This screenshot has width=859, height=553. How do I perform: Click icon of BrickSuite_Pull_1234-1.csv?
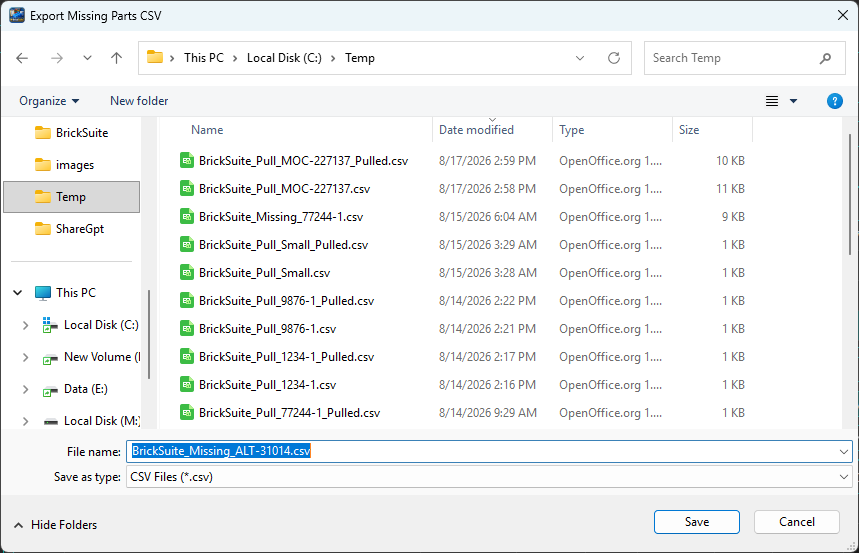[x=187, y=384]
